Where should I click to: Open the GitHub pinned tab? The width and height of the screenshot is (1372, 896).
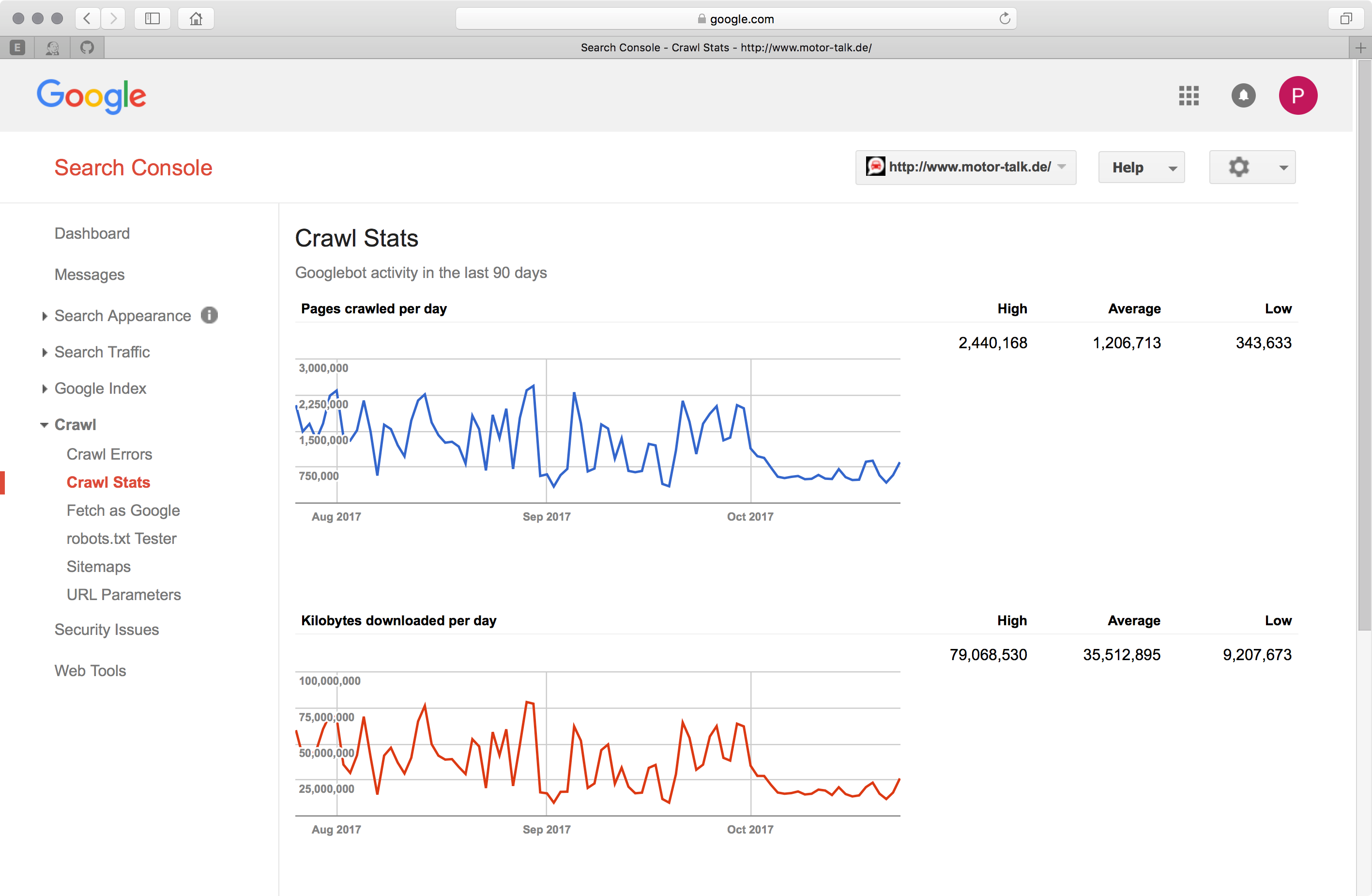[87, 48]
